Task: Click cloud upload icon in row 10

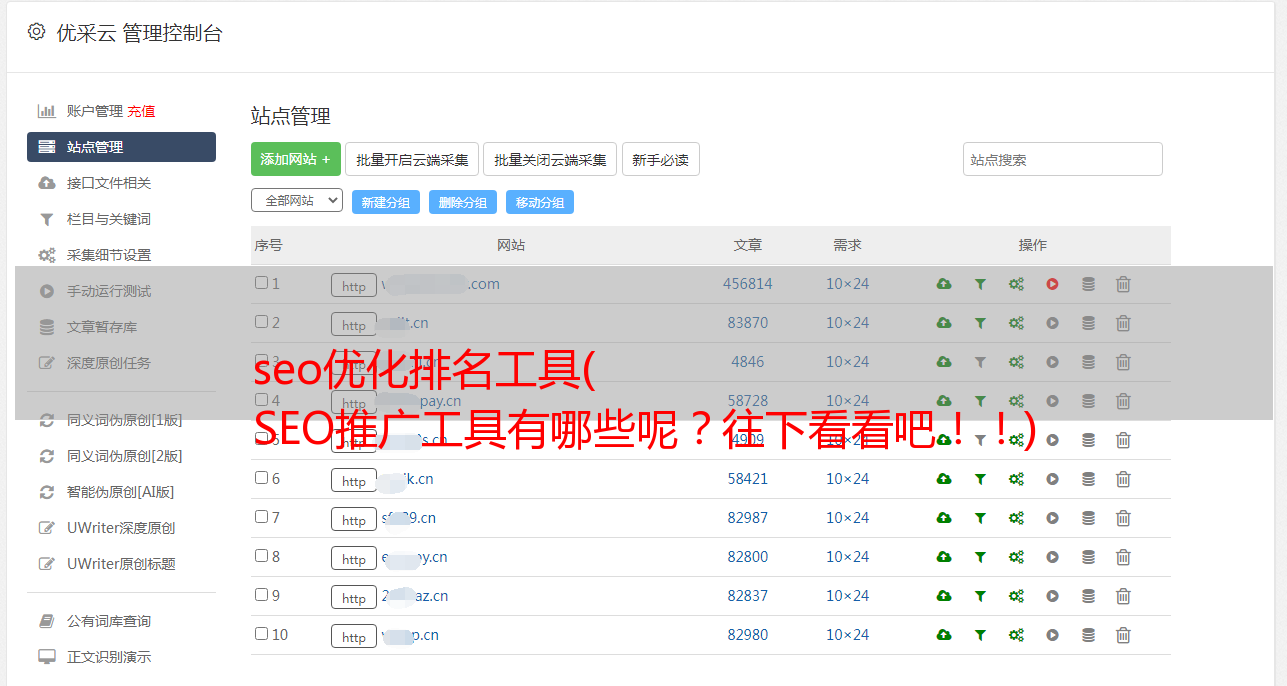Action: (x=944, y=635)
